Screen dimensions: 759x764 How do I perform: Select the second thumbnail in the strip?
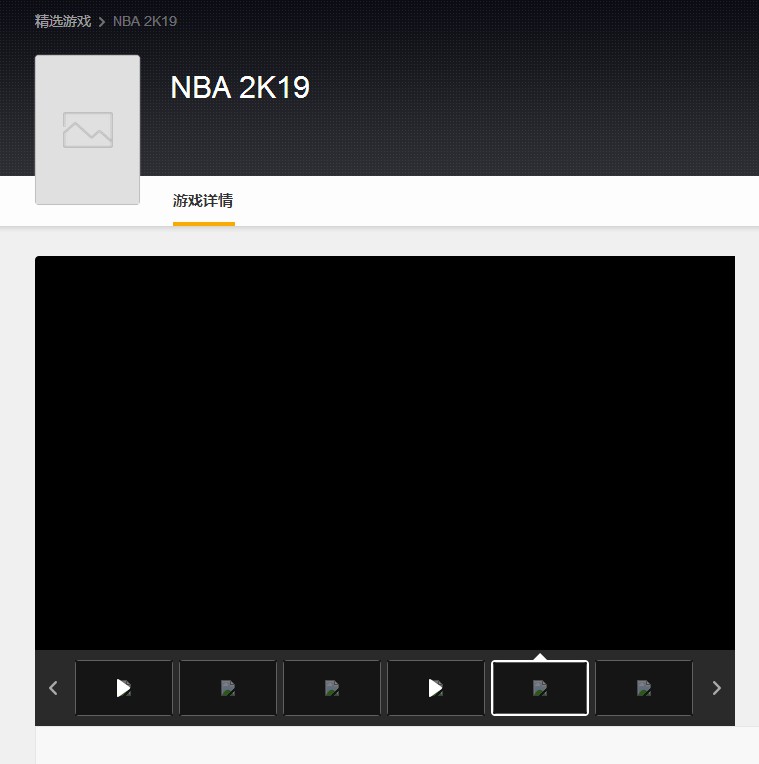228,688
